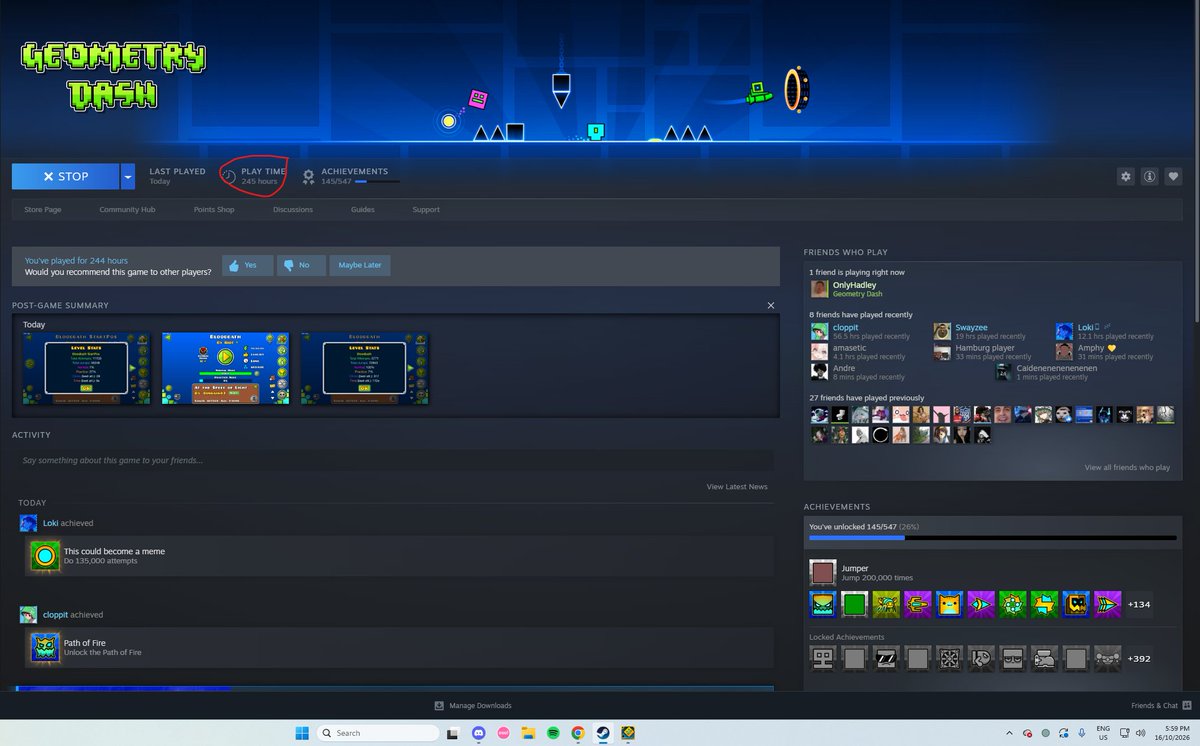Open the Support tab
Screen dimensions: 1200x746
click(x=426, y=210)
